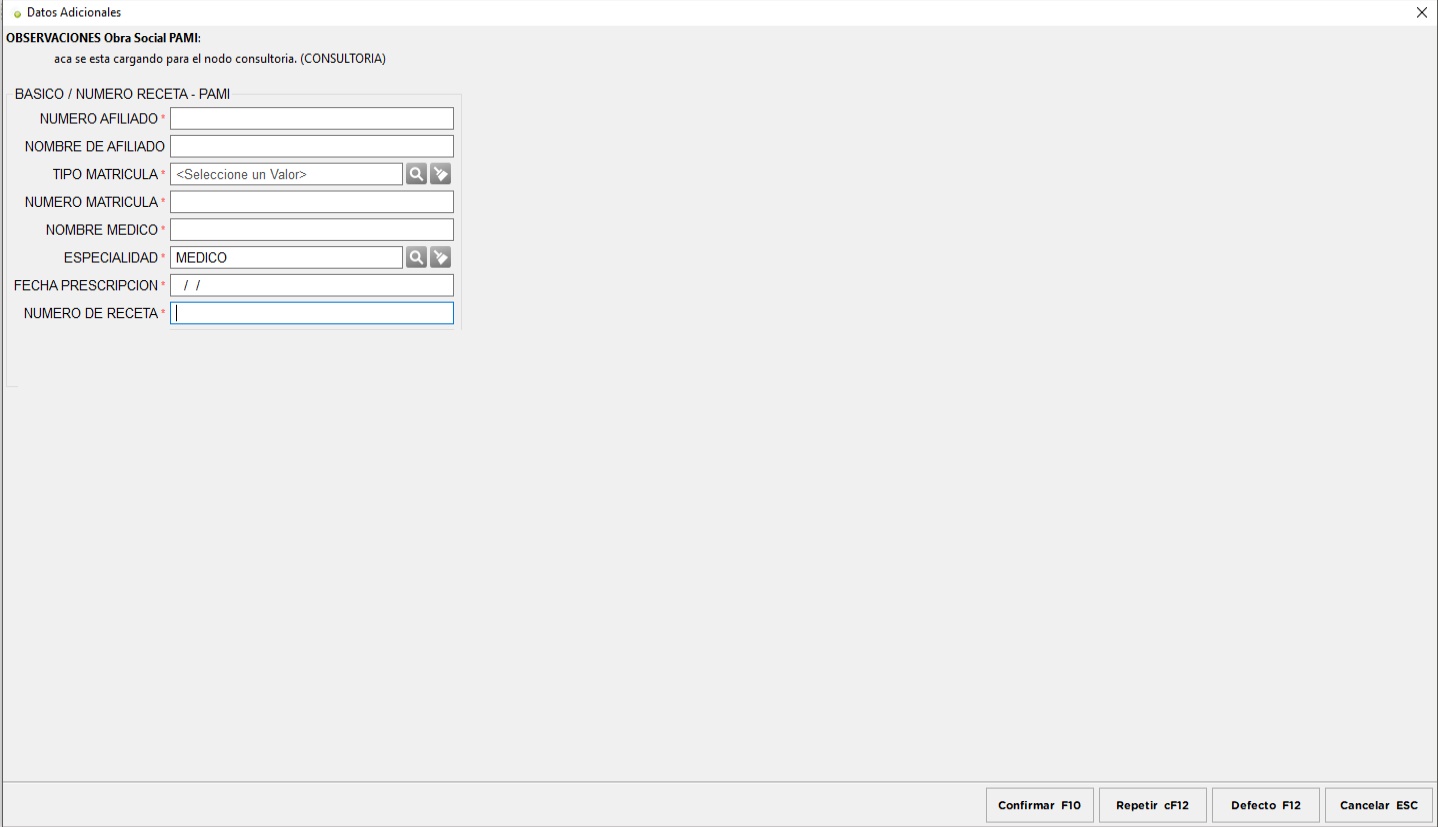Clear TIPO MATRICULA with the broom icon
This screenshot has height=827, width=1438.
tap(440, 174)
